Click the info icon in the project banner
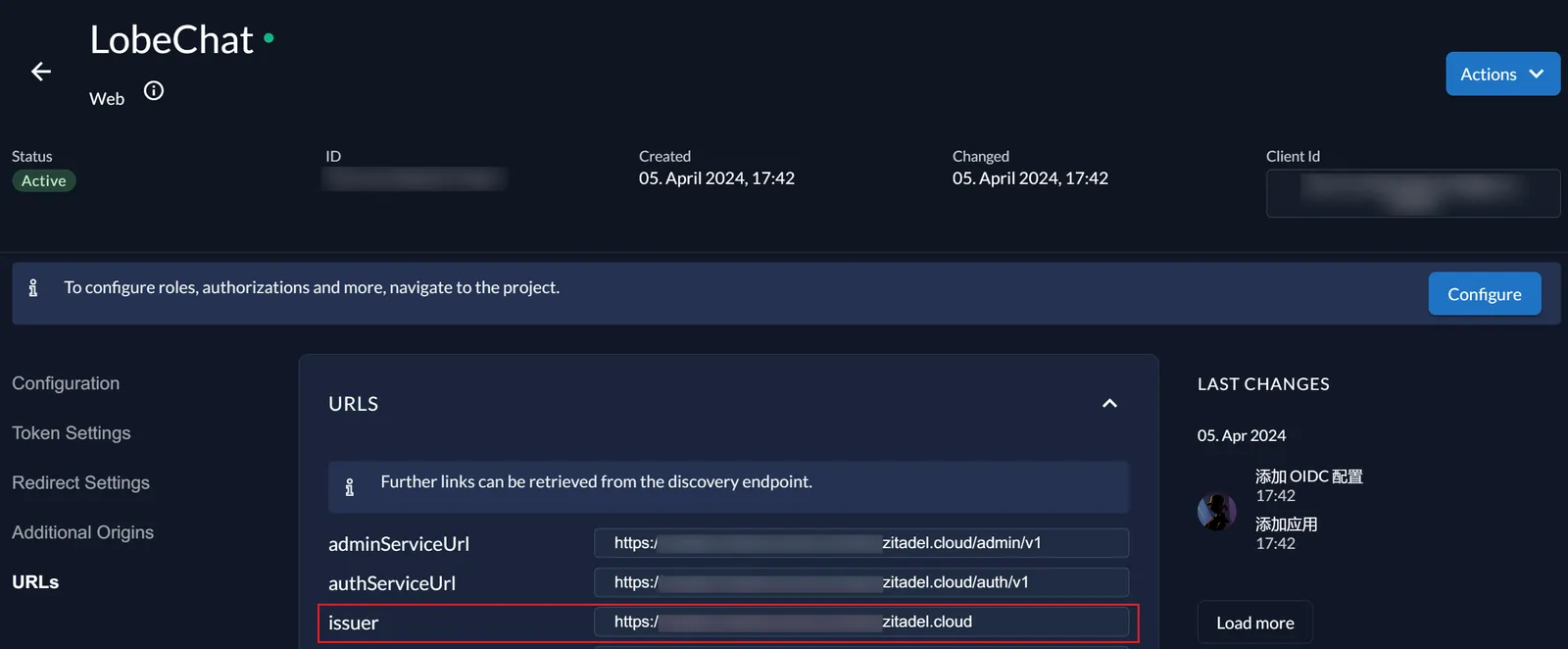 [x=33, y=287]
